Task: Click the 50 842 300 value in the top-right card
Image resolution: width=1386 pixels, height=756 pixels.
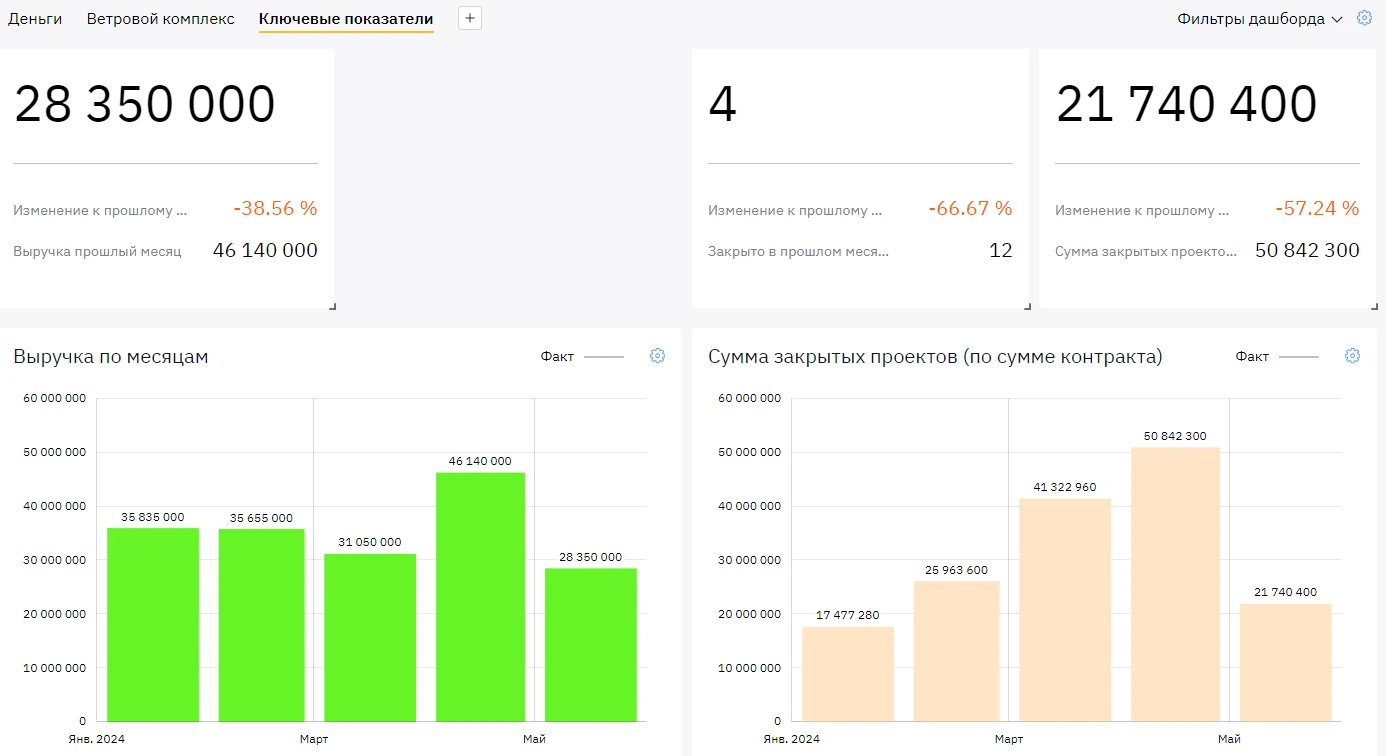Action: click(1307, 250)
